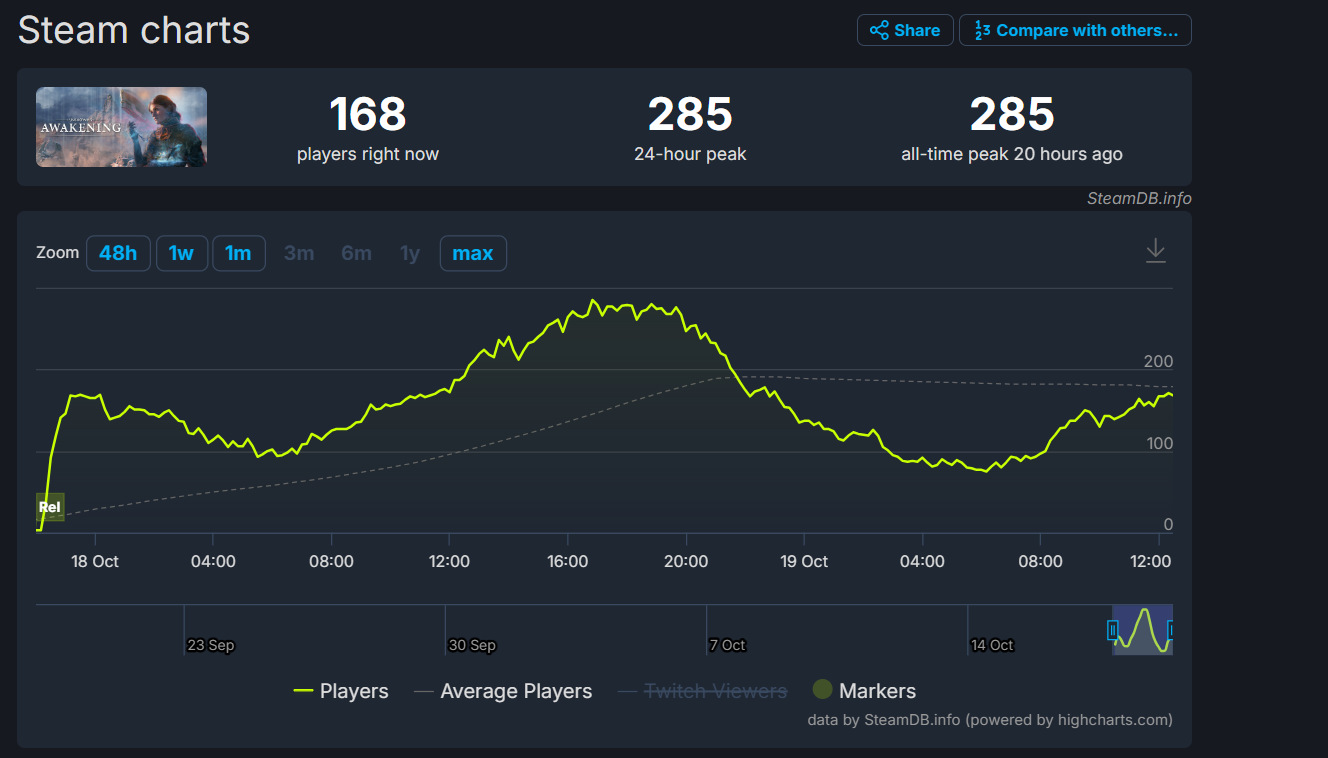Toggle the Average Players legend series
This screenshot has width=1328, height=758.
[503, 691]
